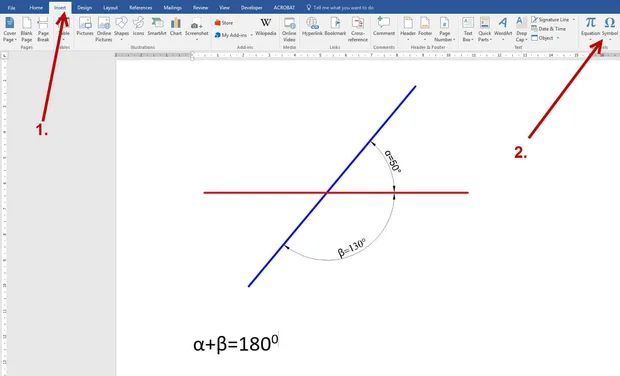Click the tab selector at ruler corner
This screenshot has height=376, width=620.
click(4, 56)
